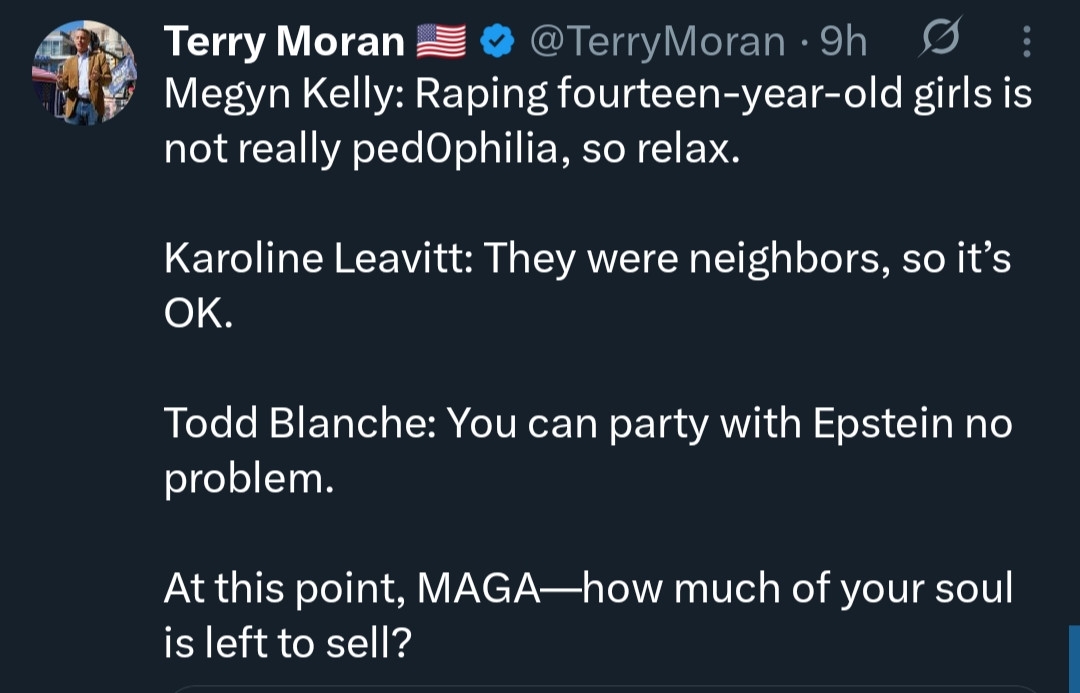This screenshot has height=693, width=1080.
Task: Open the three-dot more options menu
Action: [1027, 41]
